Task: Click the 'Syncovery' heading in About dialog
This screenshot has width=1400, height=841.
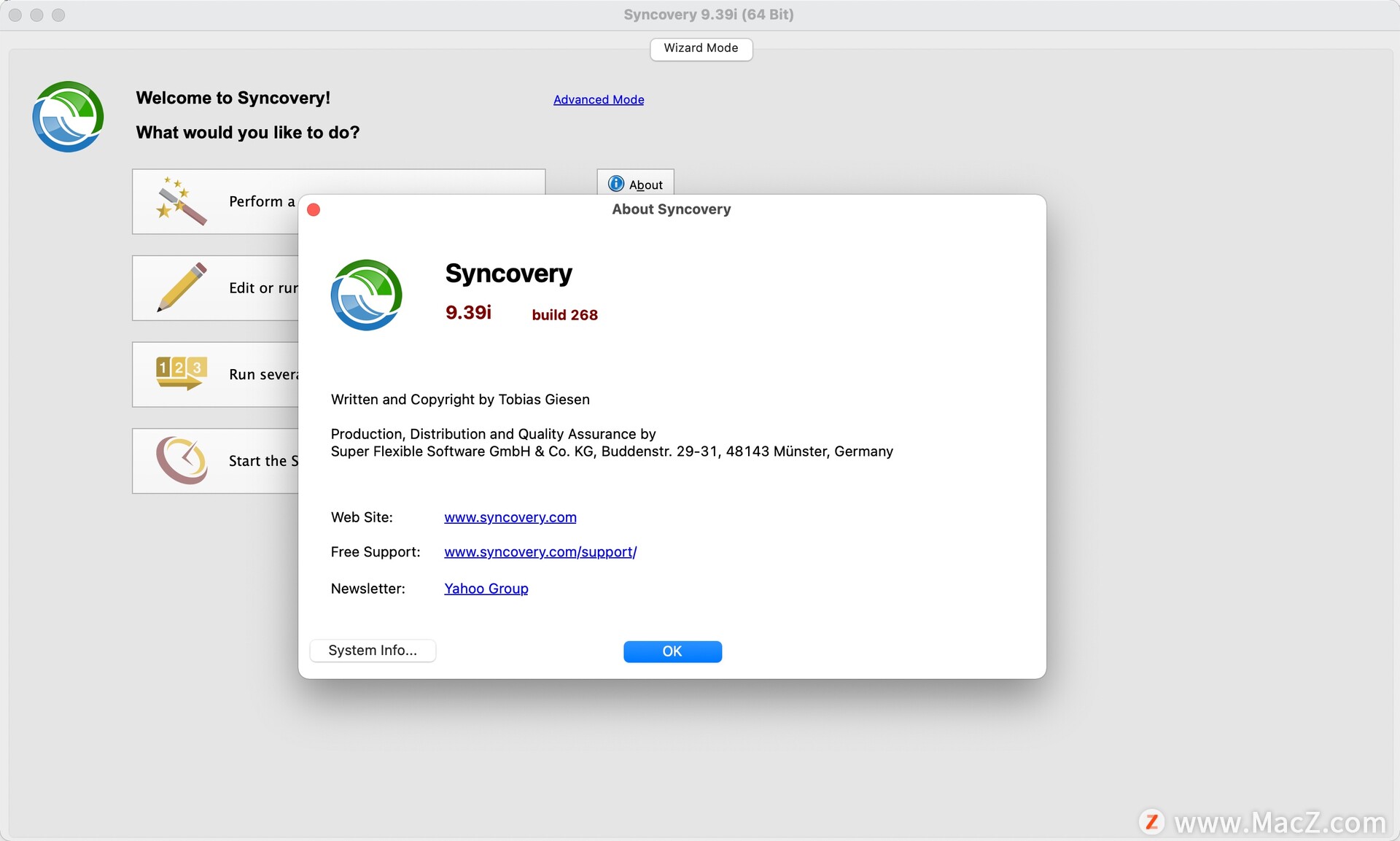Action: pos(508,274)
